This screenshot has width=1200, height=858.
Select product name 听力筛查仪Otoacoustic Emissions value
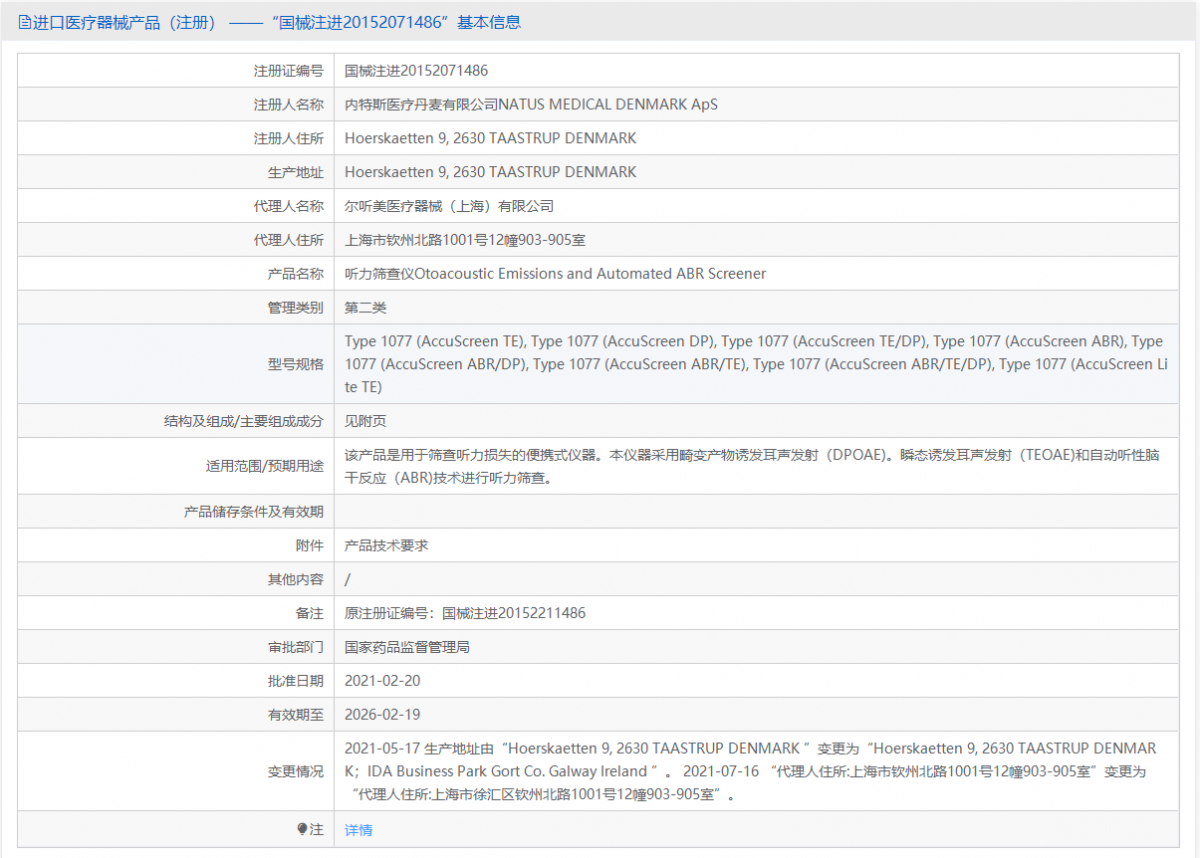(x=555, y=273)
